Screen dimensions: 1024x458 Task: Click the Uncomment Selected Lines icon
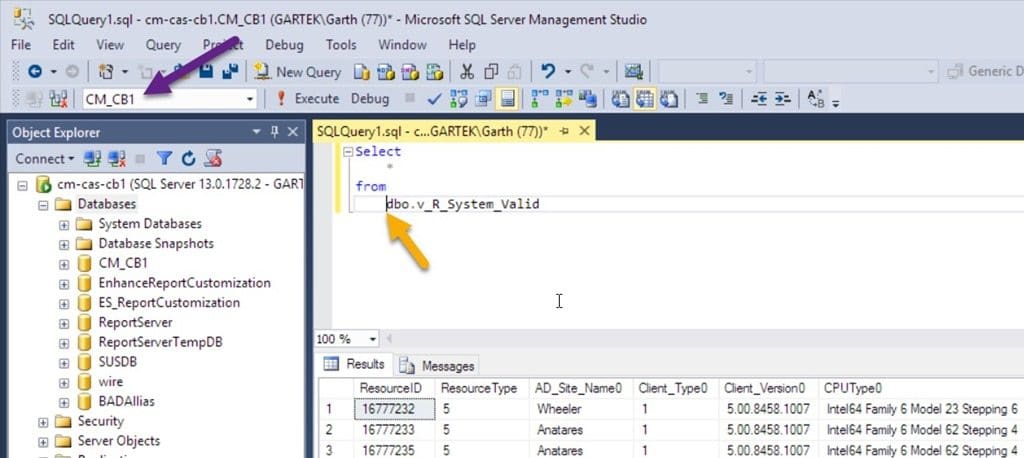click(x=726, y=99)
